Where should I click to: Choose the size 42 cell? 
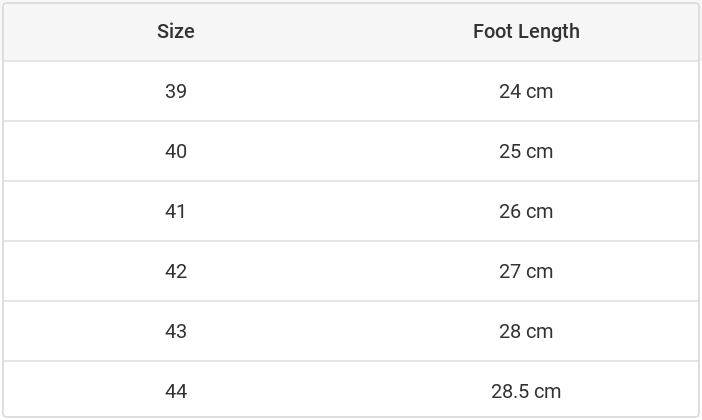coord(176,271)
